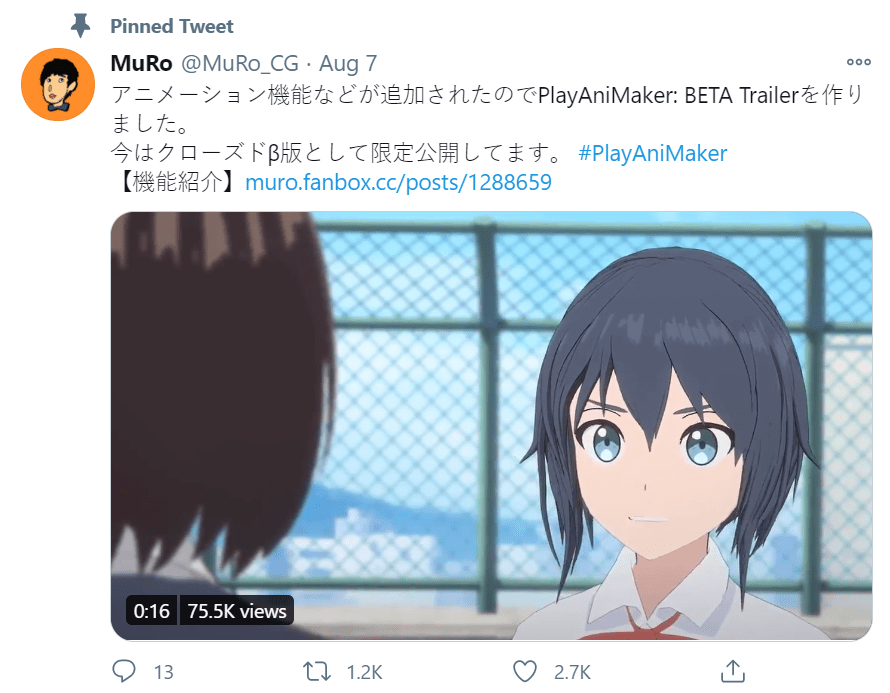Click the 2.7K likes count
The height and width of the screenshot is (693, 890).
point(572,673)
